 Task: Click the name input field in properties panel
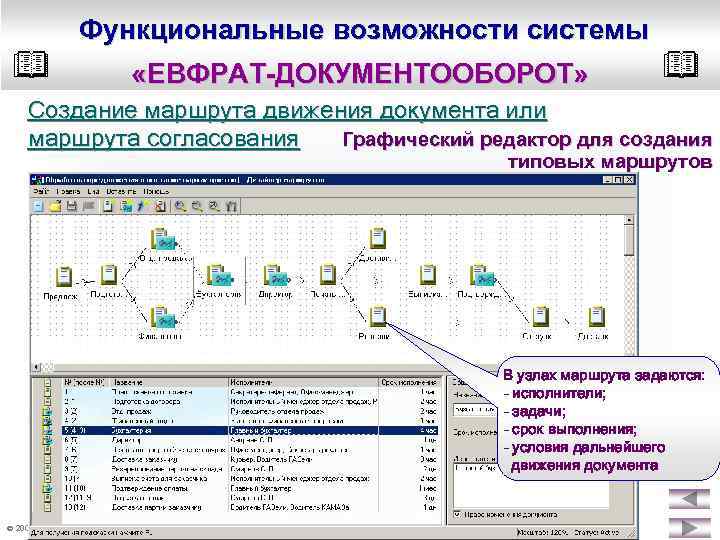[x=475, y=410]
